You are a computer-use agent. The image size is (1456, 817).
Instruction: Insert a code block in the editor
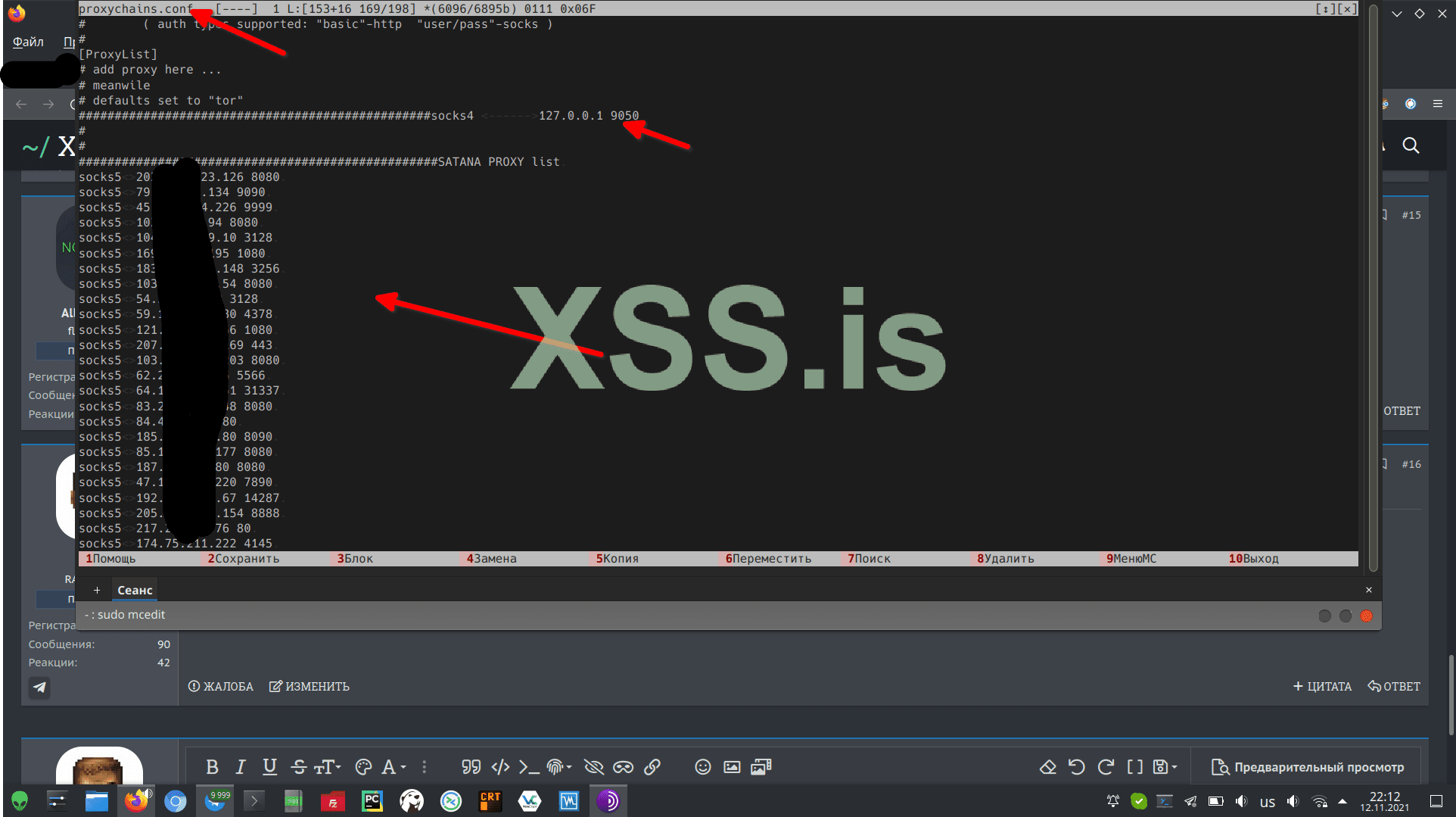point(500,767)
